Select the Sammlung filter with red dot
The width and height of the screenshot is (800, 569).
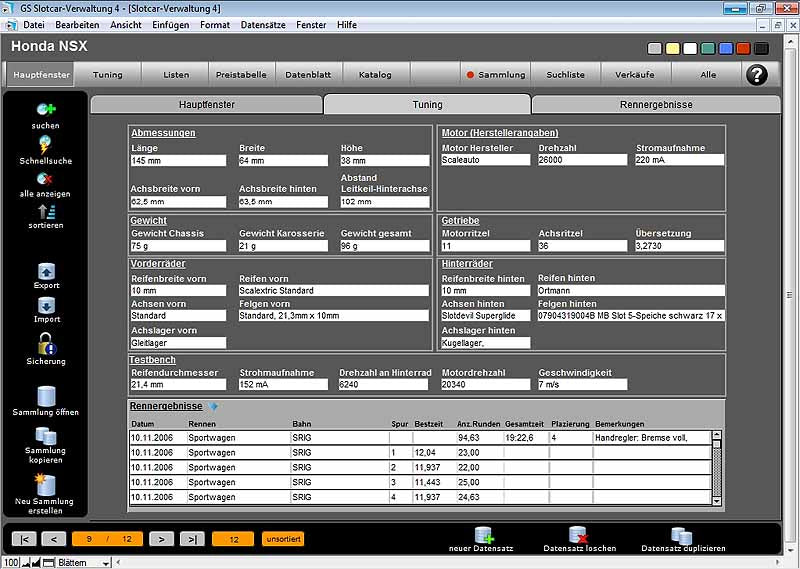[495, 75]
